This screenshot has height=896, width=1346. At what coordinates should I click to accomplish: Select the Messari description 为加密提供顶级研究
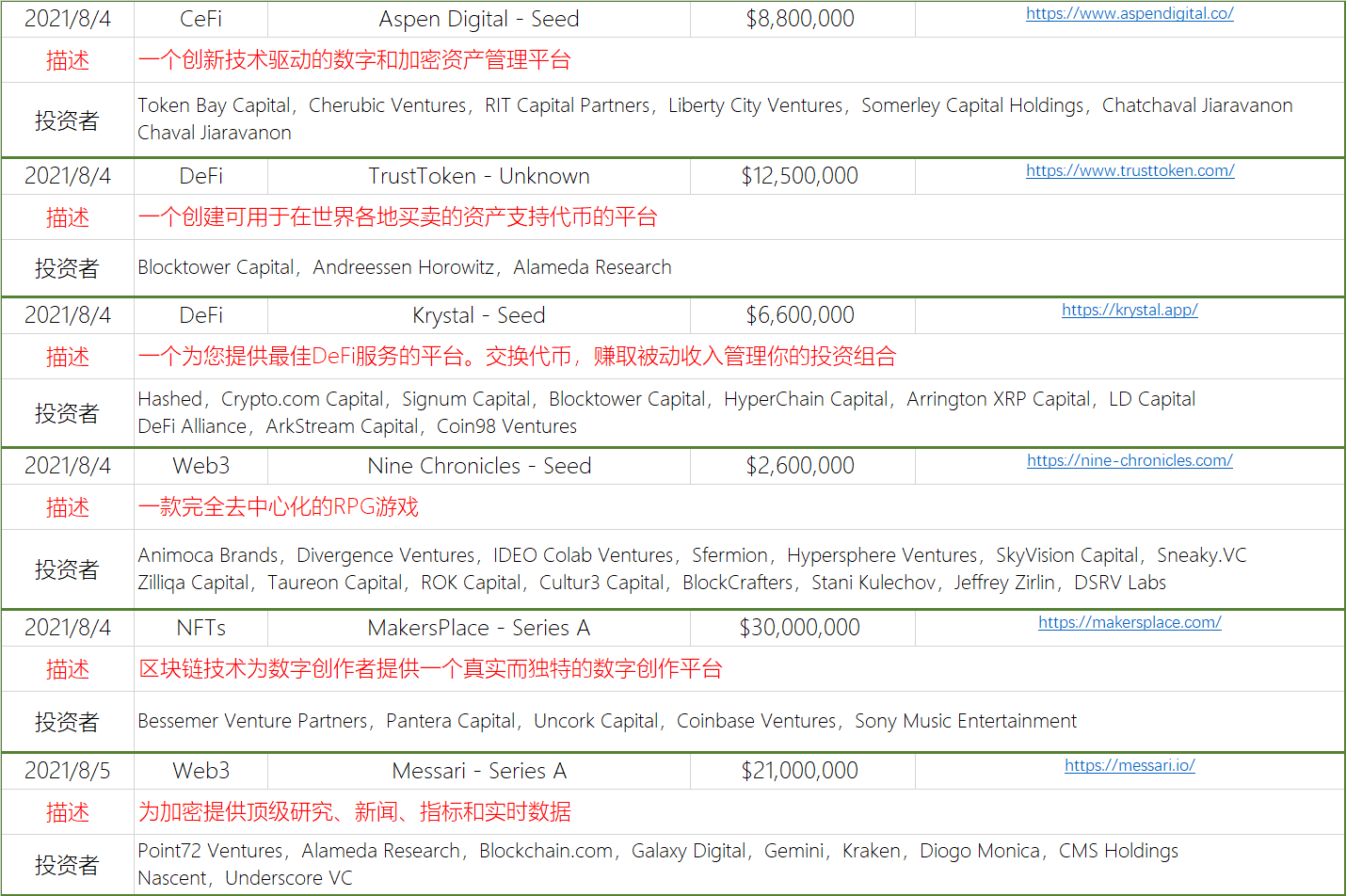pos(355,812)
